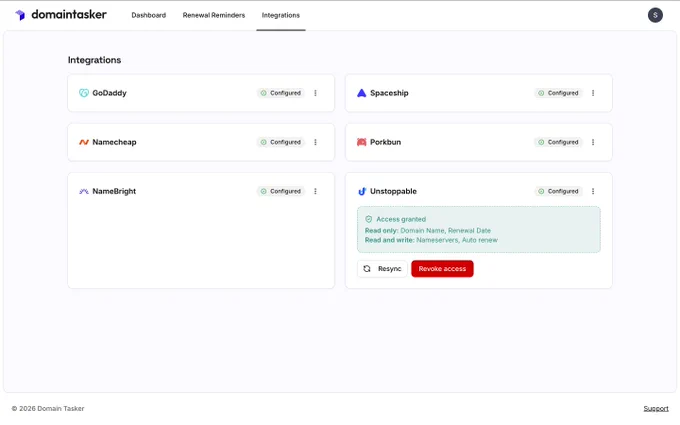Open Unstoppable three-dot options menu

(593, 191)
